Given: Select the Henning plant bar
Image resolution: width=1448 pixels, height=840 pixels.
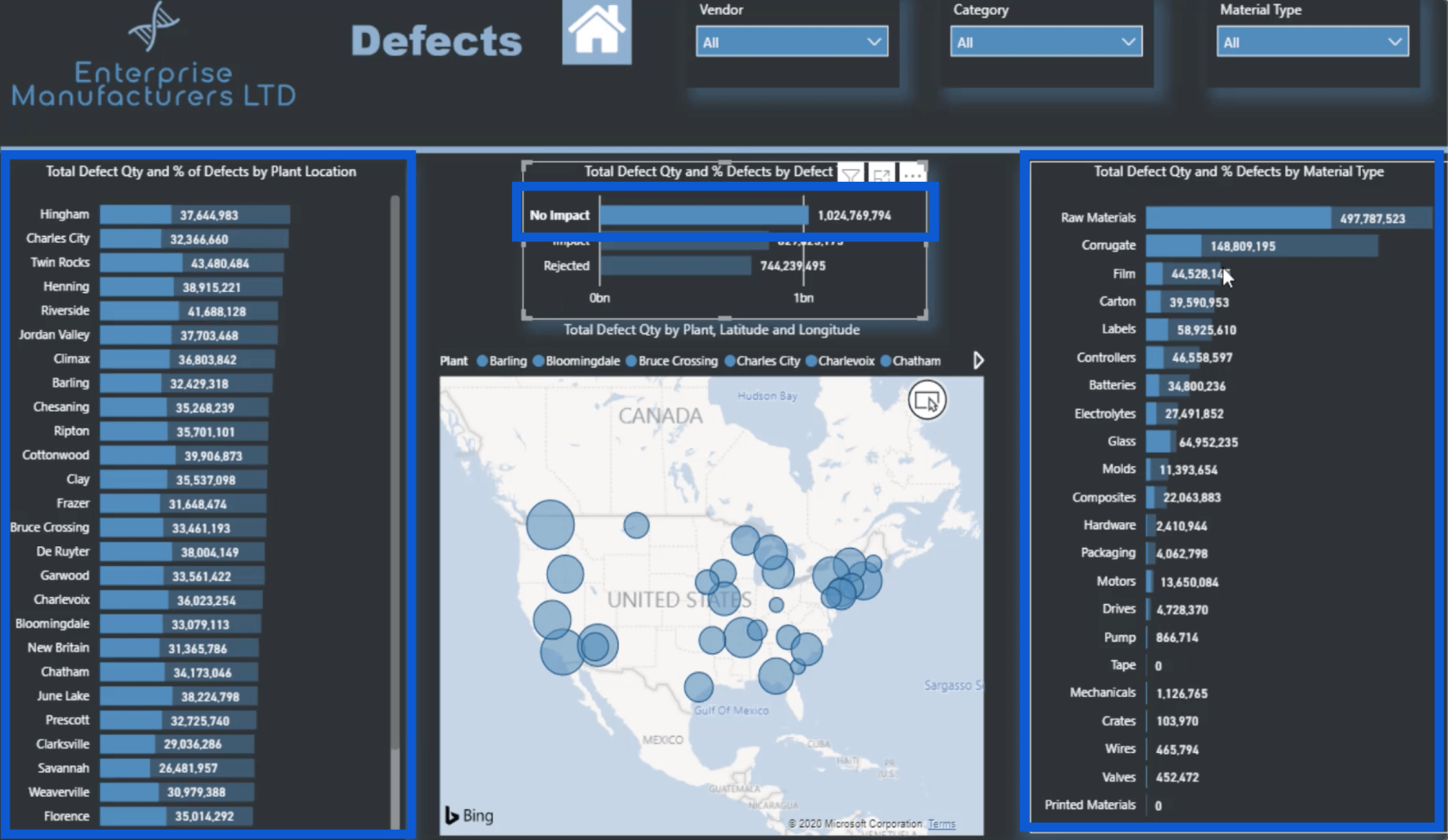Looking at the screenshot, I should click(190, 287).
